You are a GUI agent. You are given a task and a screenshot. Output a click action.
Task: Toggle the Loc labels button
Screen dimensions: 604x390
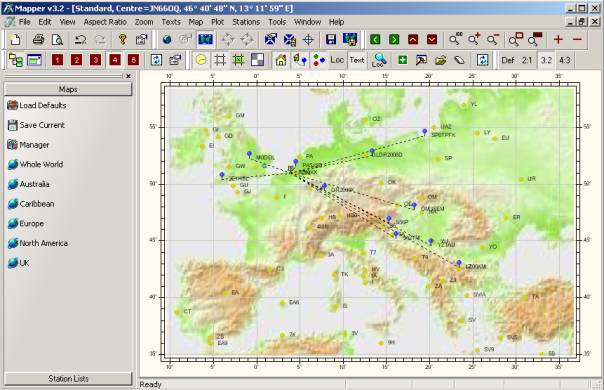[337, 60]
